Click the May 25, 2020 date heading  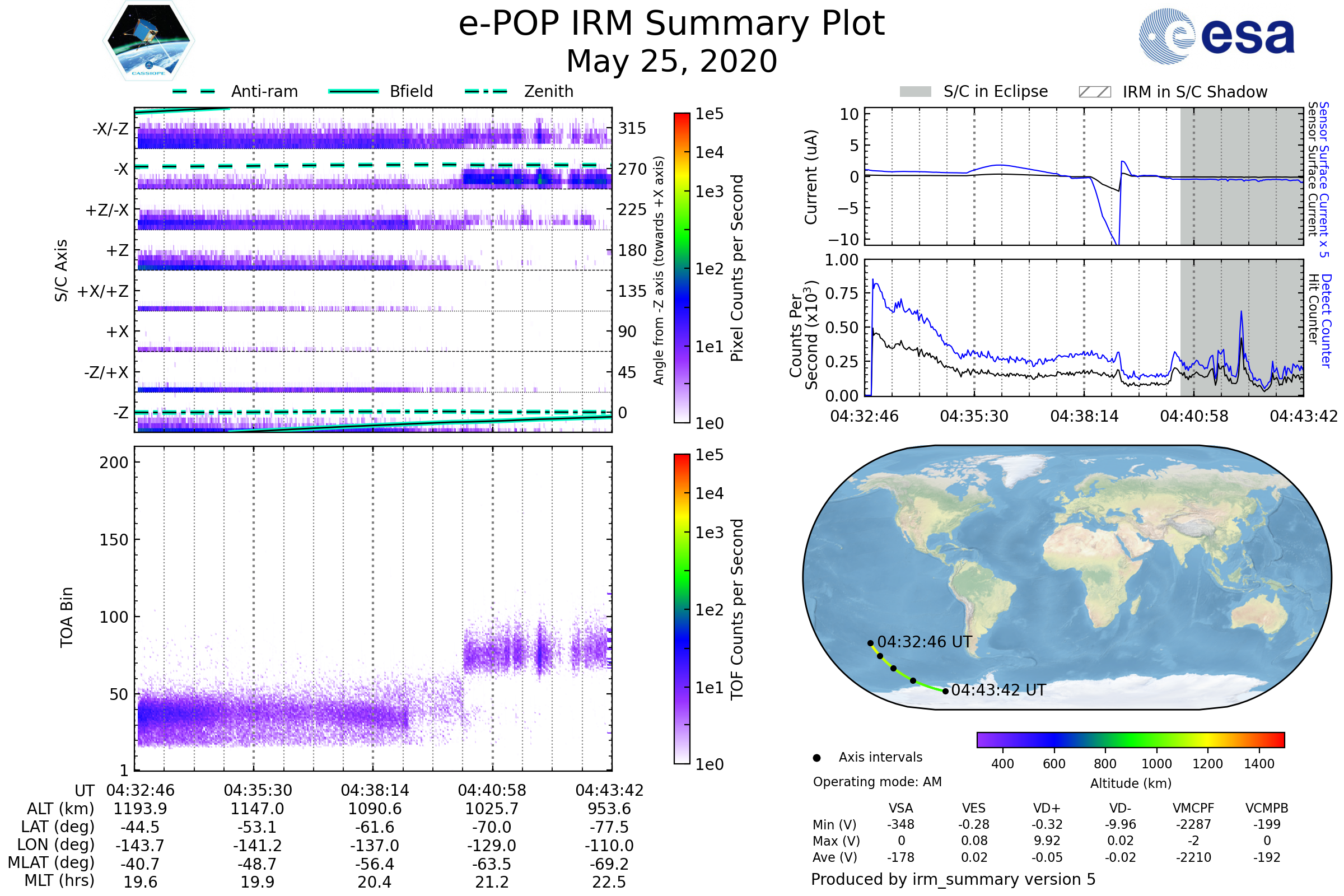(671, 61)
